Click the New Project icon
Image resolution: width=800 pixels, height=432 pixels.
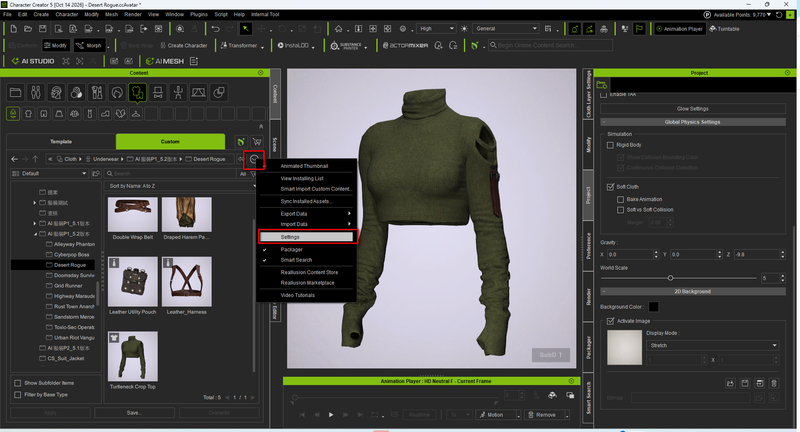tap(14, 29)
